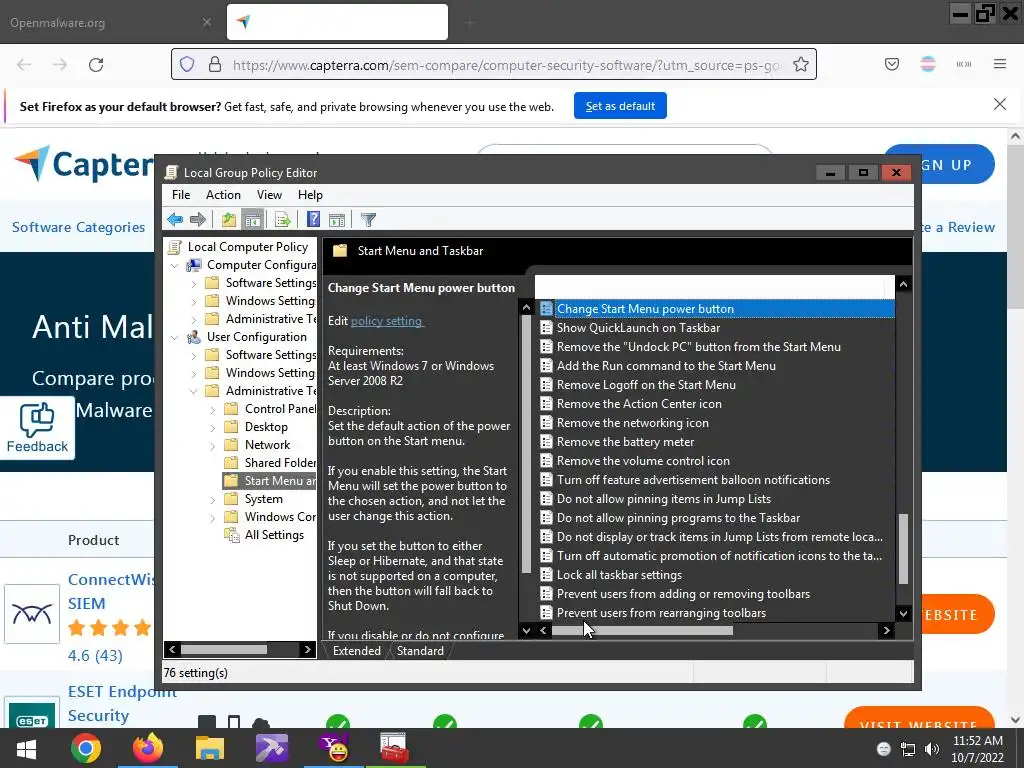1024x768 pixels.
Task: Click the Up one level folder icon
Action: [x=228, y=219]
